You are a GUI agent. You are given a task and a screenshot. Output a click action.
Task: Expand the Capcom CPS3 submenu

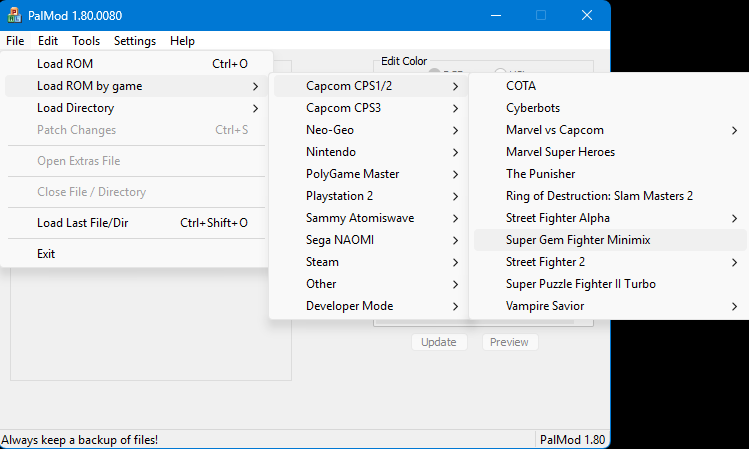(x=343, y=108)
